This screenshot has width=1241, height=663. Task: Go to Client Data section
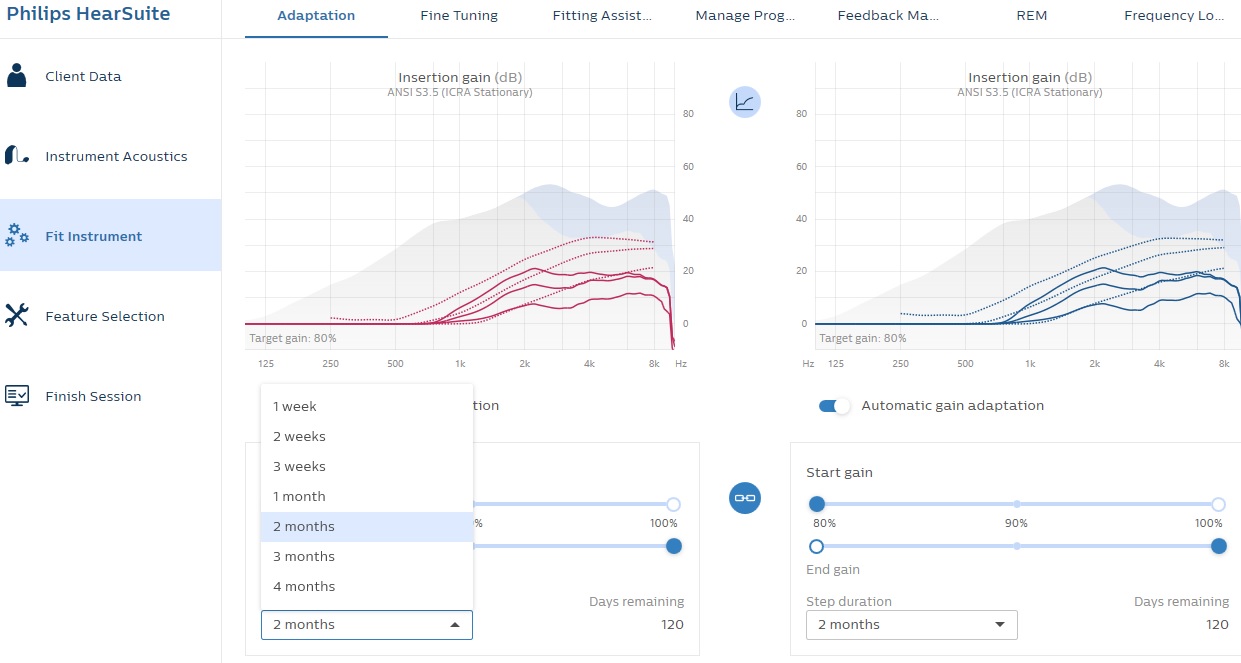[x=110, y=76]
